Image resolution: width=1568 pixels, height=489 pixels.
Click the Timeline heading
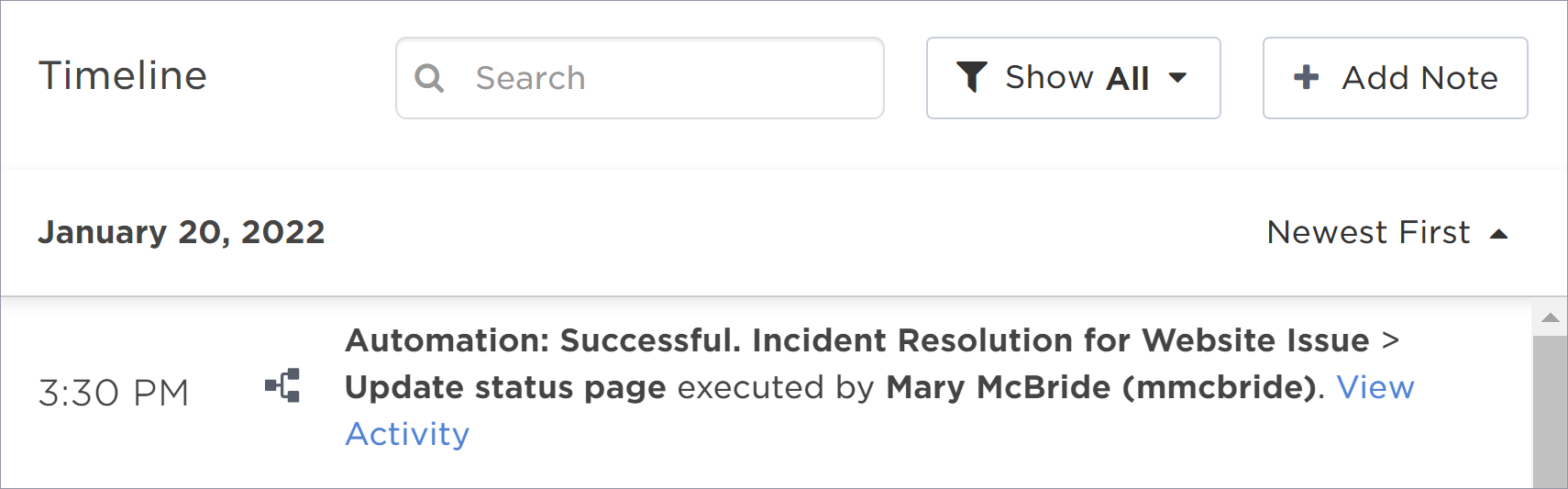point(123,76)
